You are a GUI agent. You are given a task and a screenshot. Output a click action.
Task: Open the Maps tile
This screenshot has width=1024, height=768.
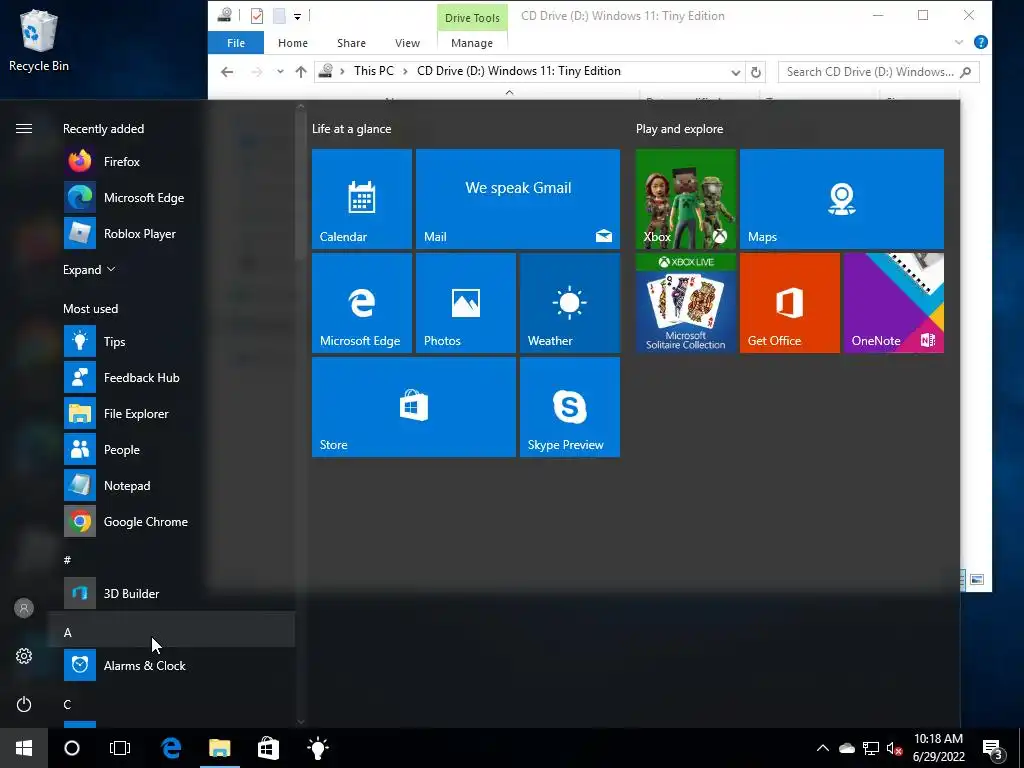(842, 199)
